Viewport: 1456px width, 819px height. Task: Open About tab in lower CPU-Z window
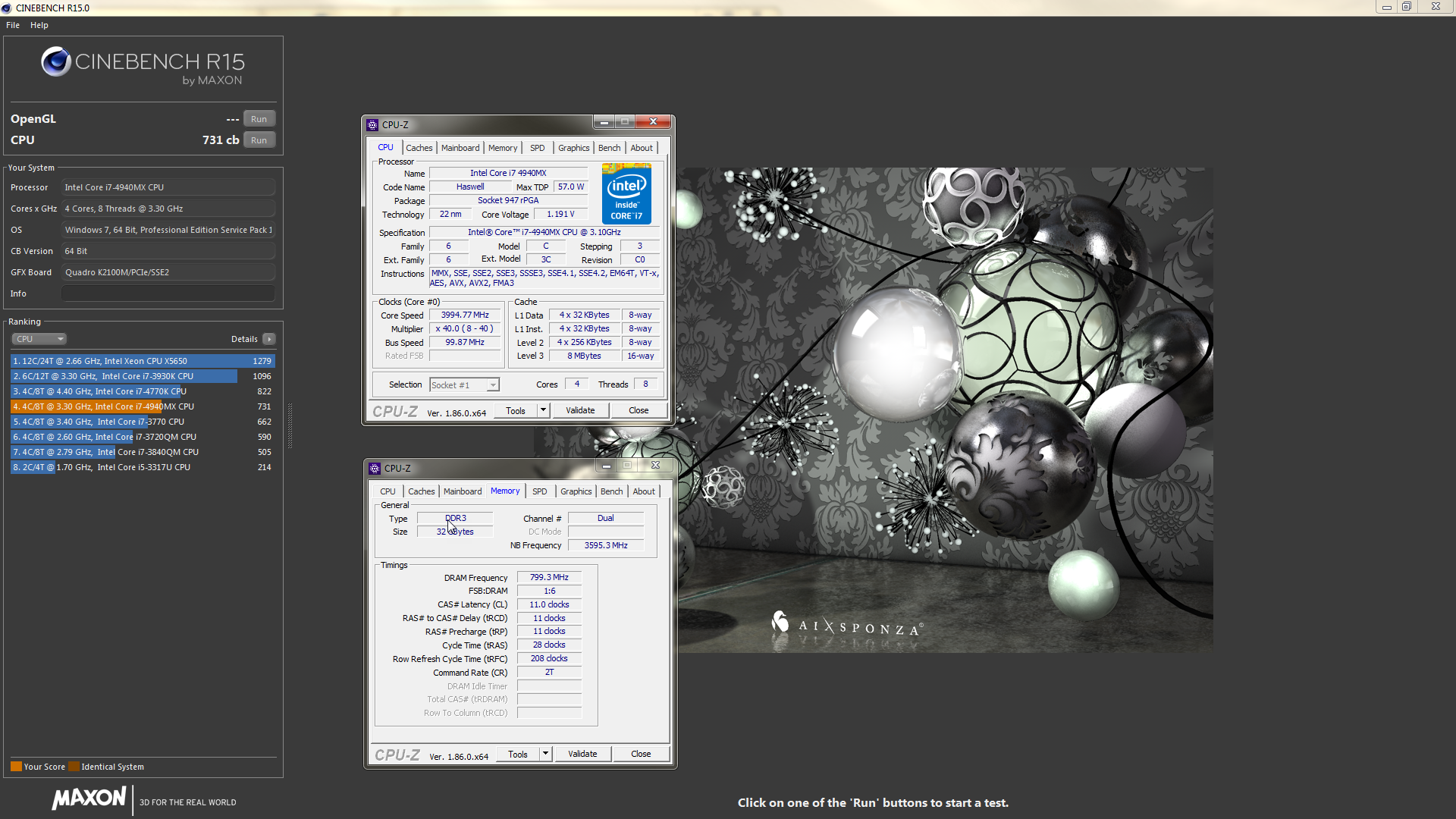tap(644, 491)
